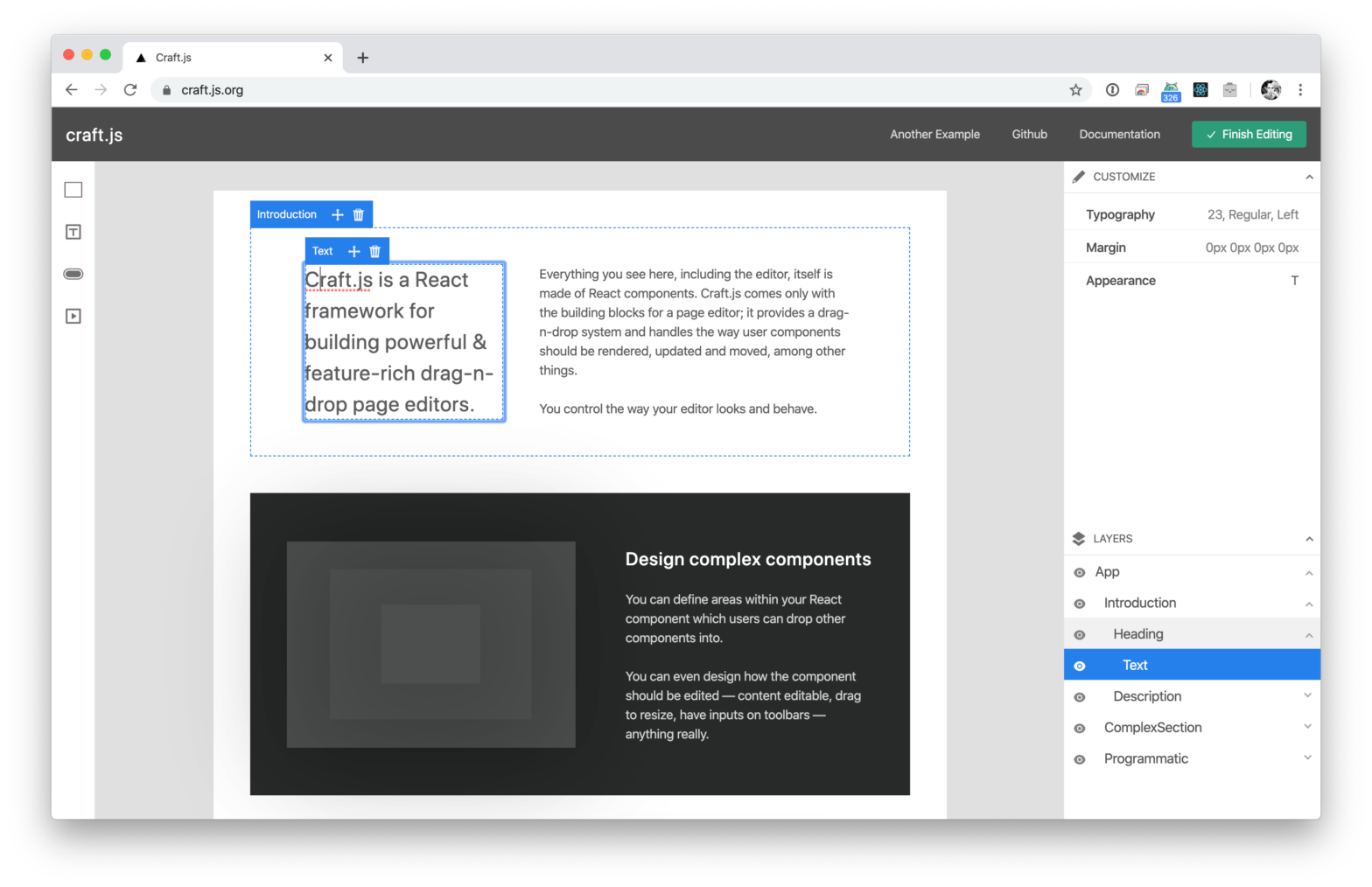
Task: Click the Finish Editing button
Action: 1248,135
